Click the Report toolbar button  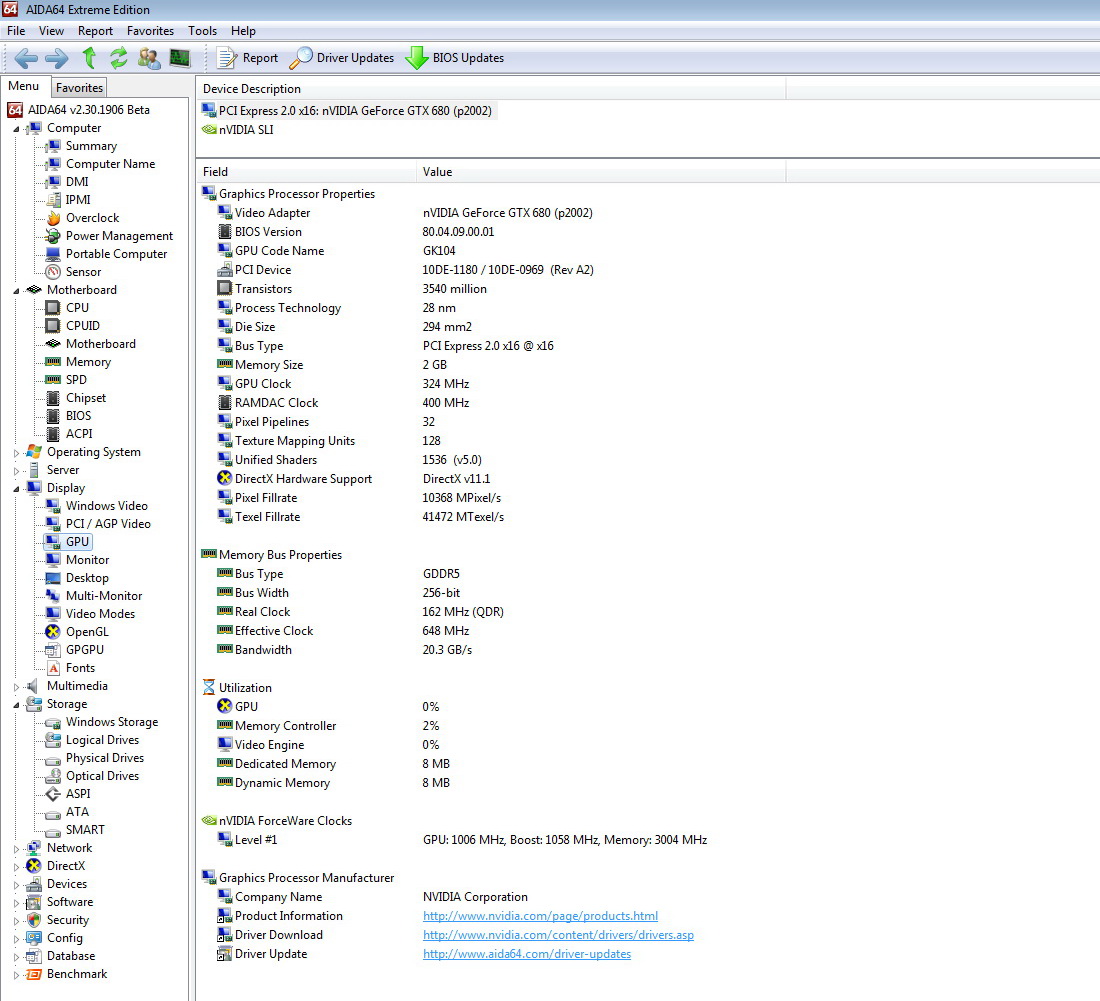[x=247, y=58]
